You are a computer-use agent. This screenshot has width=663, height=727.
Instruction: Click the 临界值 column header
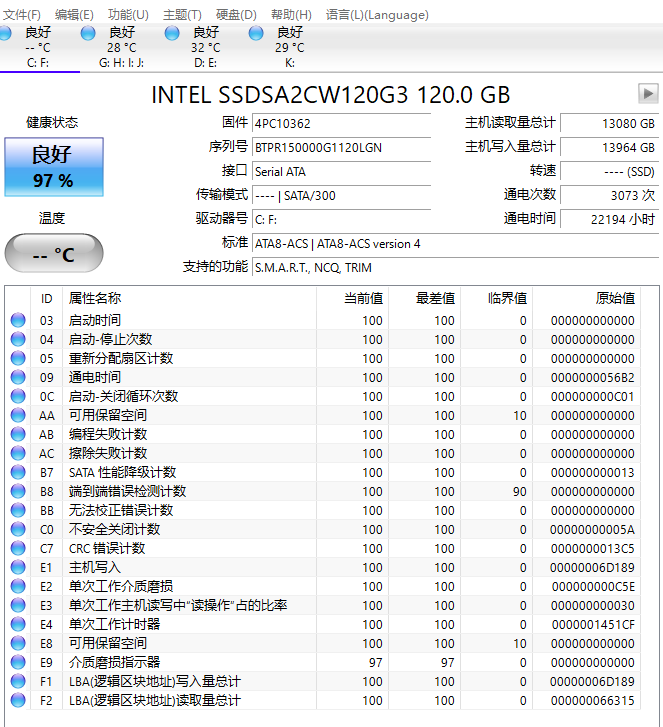click(x=497, y=299)
